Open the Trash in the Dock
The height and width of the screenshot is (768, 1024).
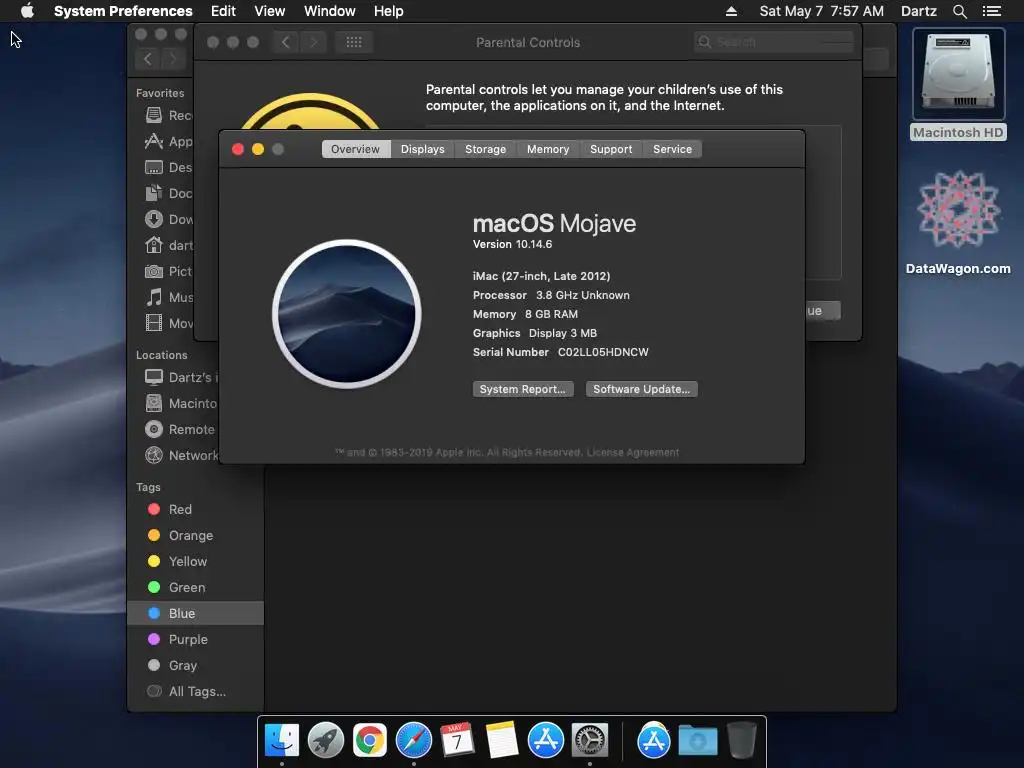pos(742,741)
